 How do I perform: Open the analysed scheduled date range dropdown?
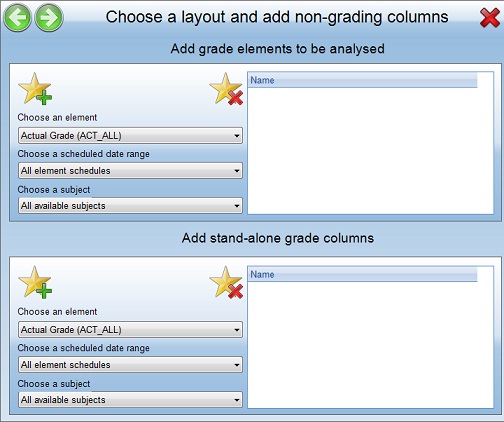[130, 171]
